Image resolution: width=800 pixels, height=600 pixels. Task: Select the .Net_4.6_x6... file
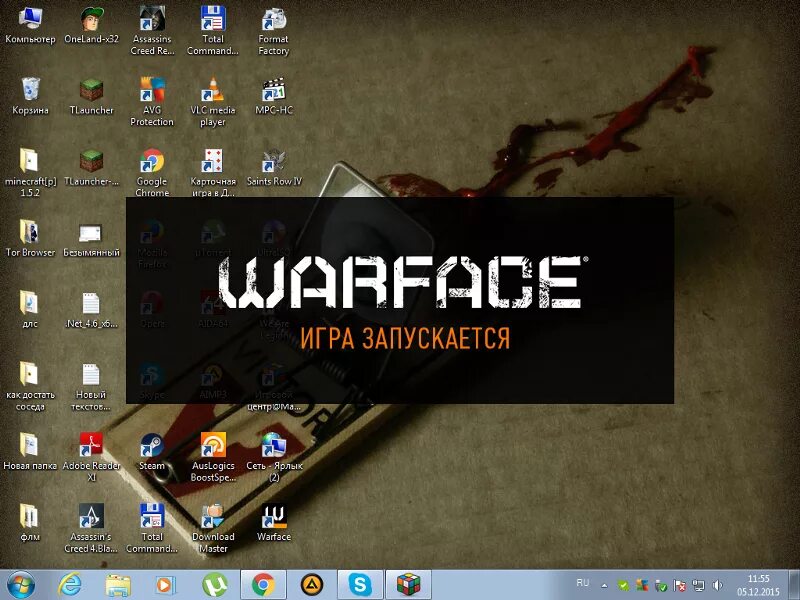[91, 309]
